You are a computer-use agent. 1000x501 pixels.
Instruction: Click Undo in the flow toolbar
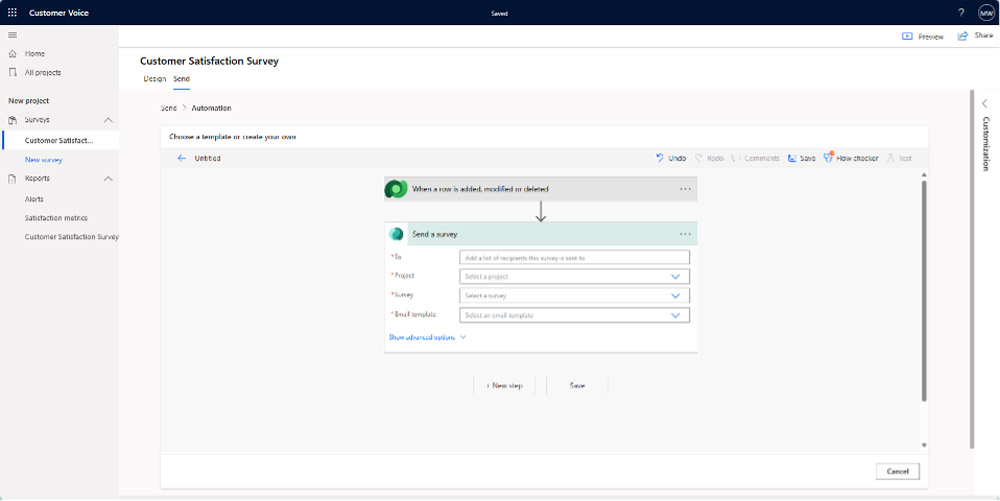tap(671, 158)
